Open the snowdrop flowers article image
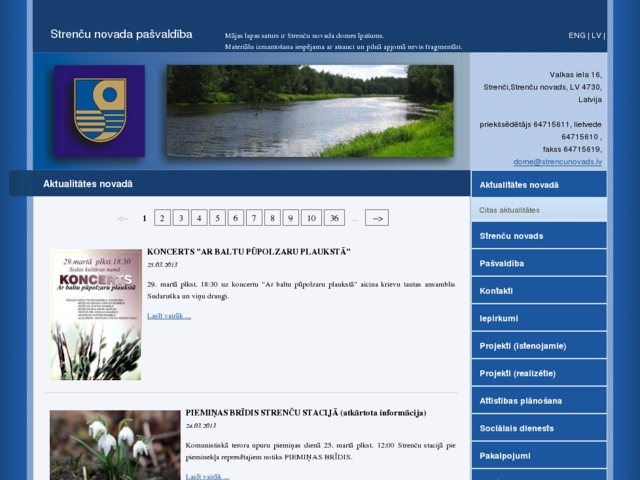 115,445
